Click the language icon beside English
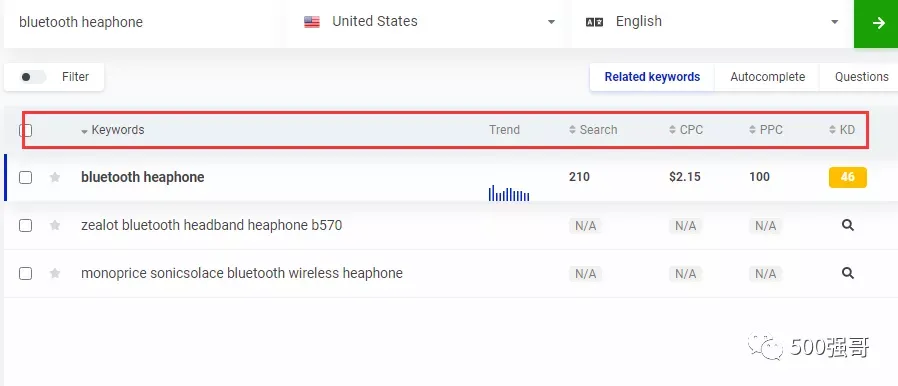Image resolution: width=898 pixels, height=386 pixels. coord(594,22)
